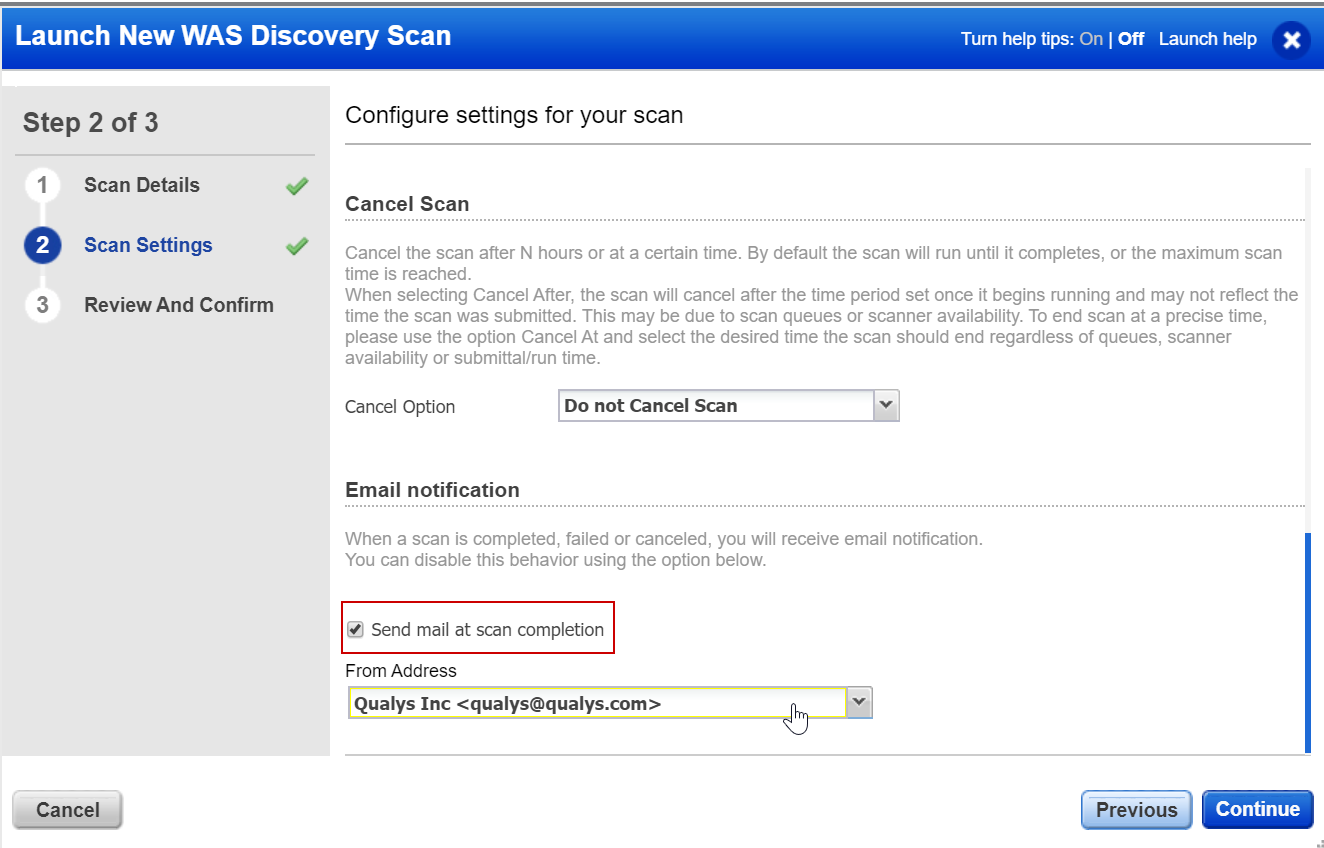
Task: Click the Continue button
Action: pos(1257,809)
